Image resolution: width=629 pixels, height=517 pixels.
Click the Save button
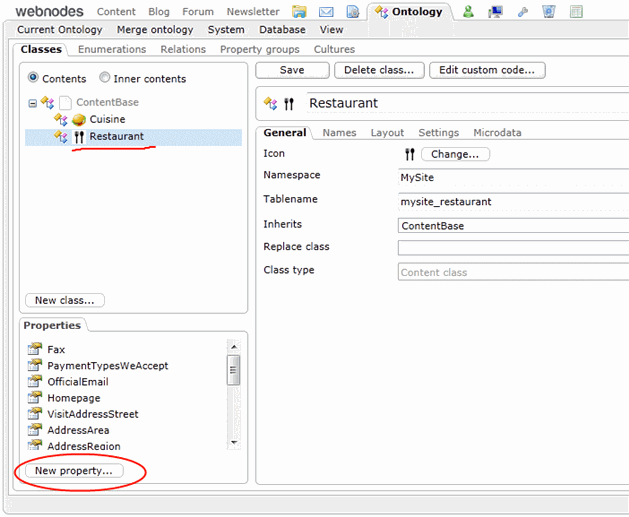click(292, 70)
